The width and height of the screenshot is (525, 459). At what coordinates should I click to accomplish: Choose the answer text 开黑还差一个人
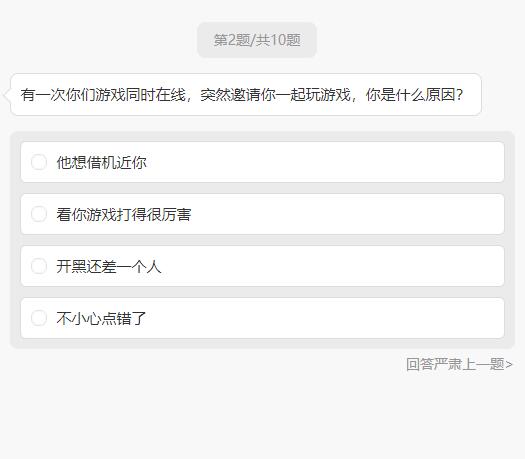tap(109, 266)
